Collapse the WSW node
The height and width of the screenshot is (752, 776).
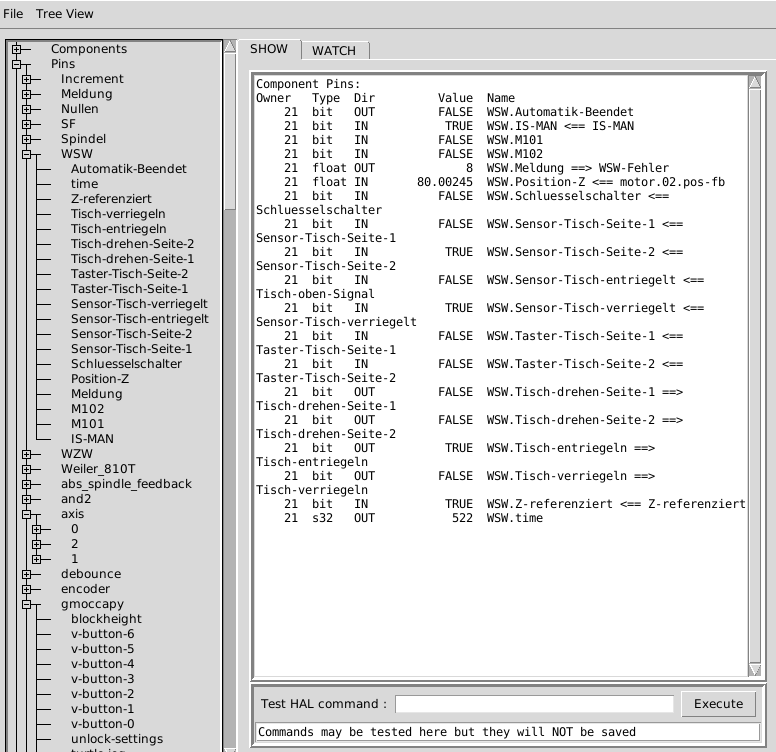point(26,154)
